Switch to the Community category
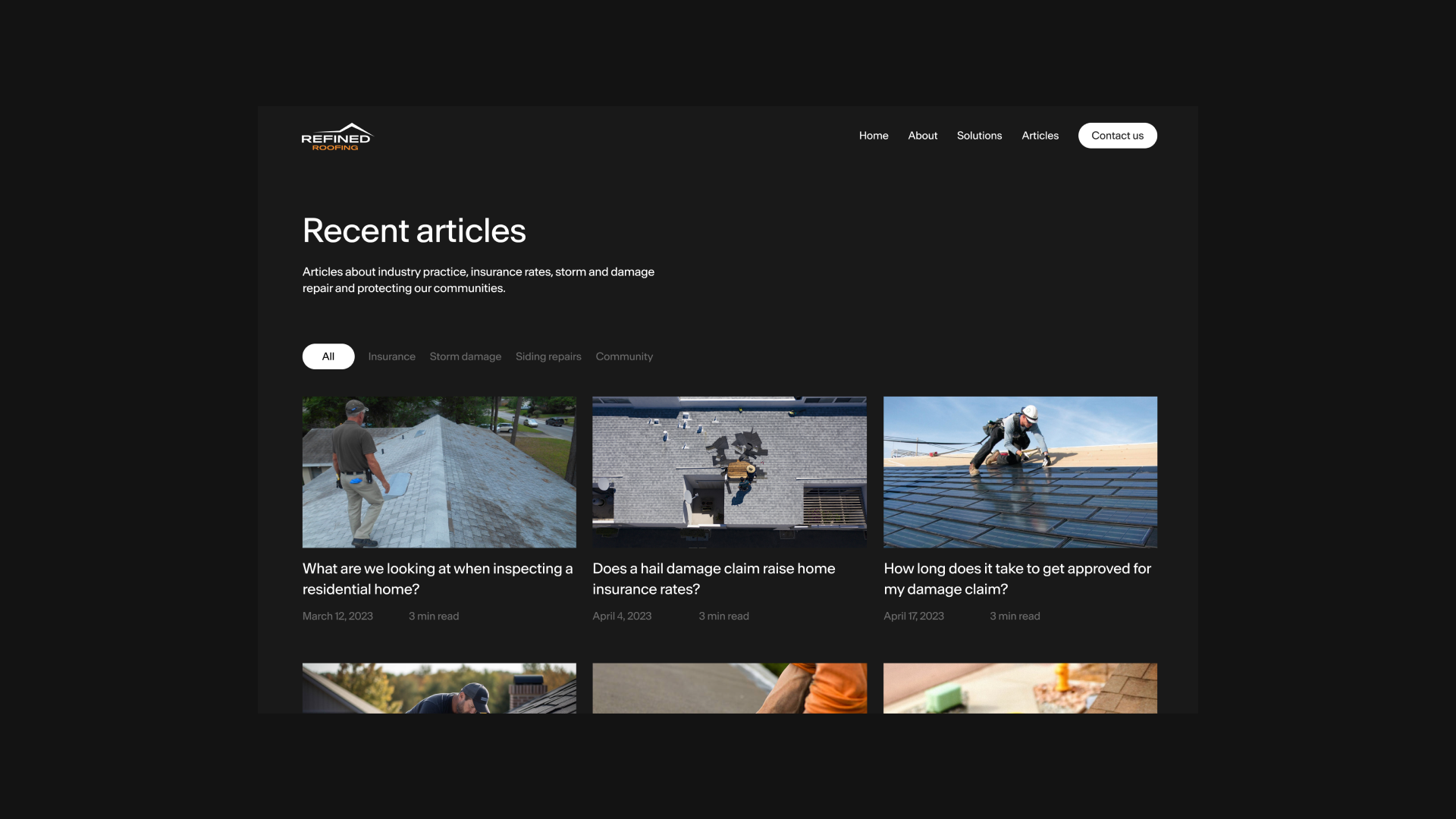The image size is (1456, 819). click(623, 356)
